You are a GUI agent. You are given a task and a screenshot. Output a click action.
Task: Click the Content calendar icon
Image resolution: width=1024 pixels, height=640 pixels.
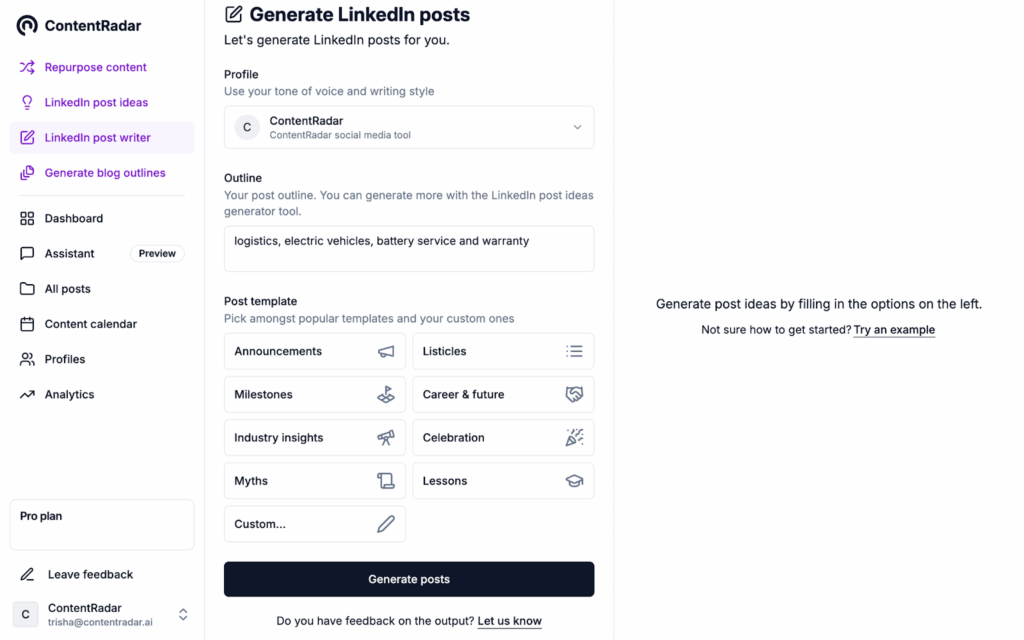click(x=27, y=324)
